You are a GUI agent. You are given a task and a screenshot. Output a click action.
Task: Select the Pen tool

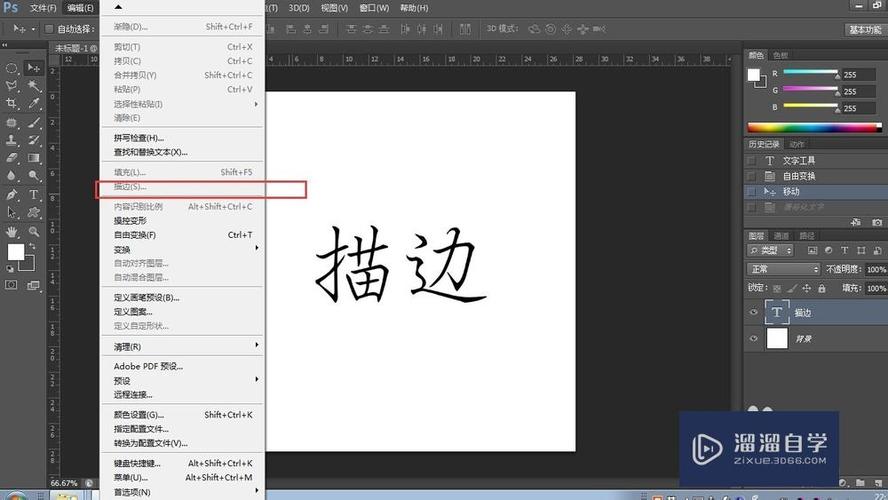click(x=11, y=195)
